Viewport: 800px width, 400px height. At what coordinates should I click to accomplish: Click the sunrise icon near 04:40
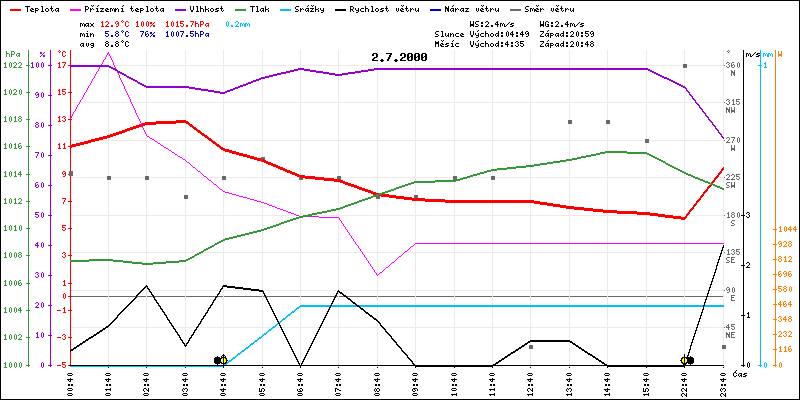pos(221,360)
